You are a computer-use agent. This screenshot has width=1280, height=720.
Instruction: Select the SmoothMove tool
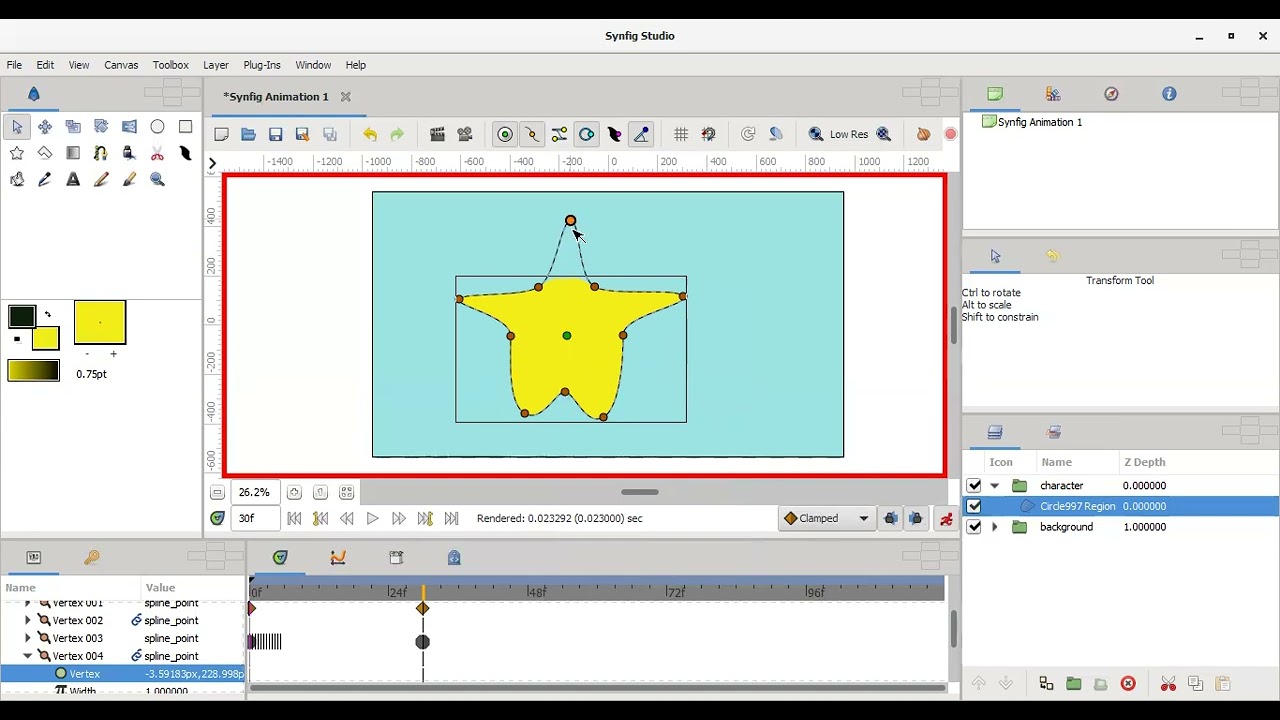click(x=45, y=127)
